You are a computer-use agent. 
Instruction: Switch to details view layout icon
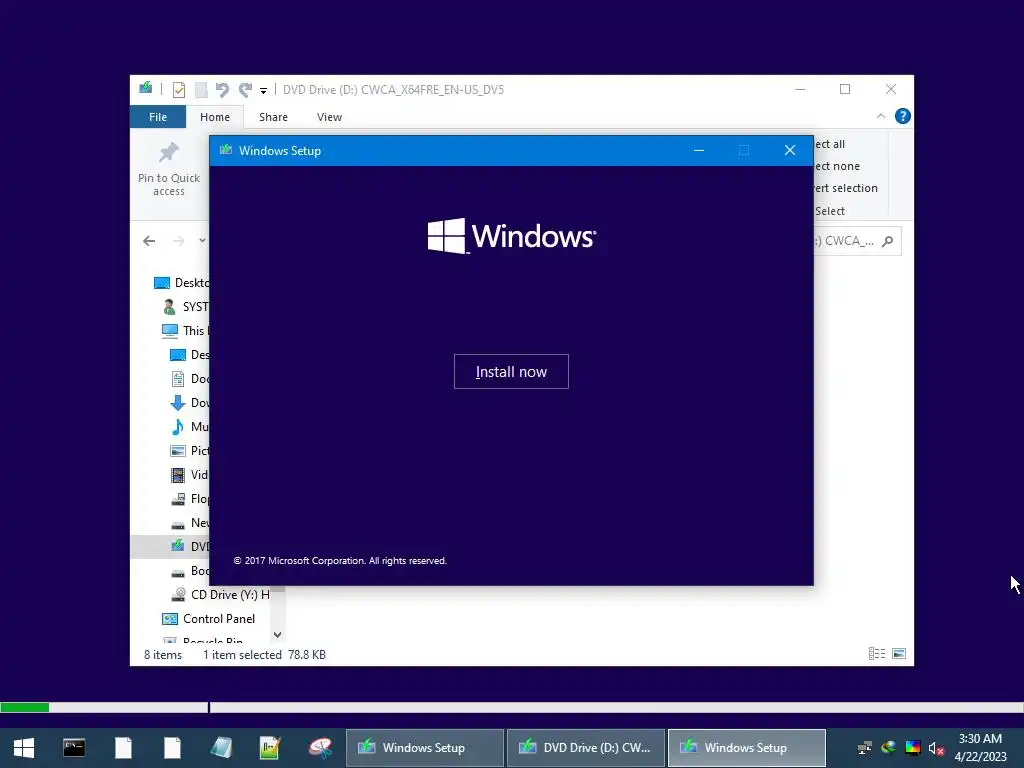click(x=877, y=654)
